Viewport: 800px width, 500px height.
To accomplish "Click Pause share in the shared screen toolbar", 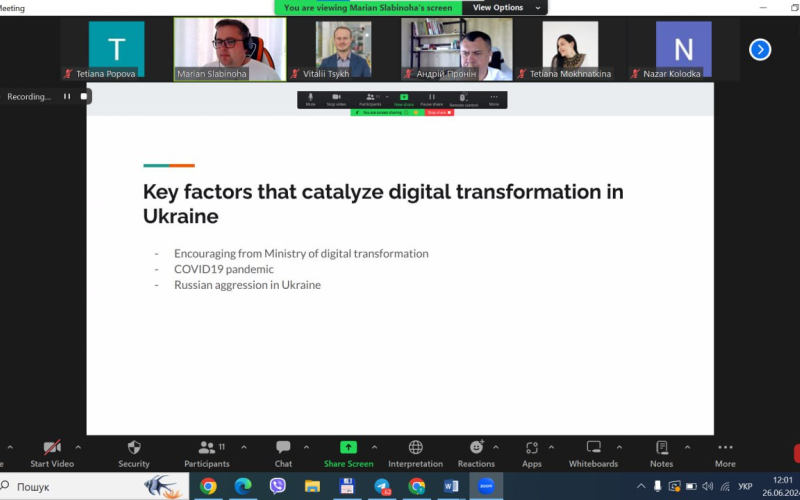I will (432, 99).
